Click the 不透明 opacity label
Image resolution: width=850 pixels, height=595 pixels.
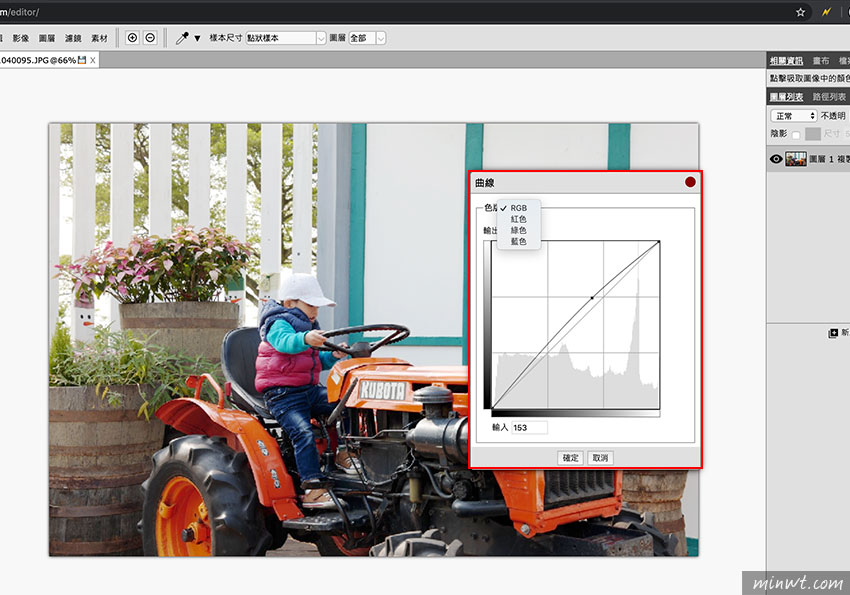point(833,115)
